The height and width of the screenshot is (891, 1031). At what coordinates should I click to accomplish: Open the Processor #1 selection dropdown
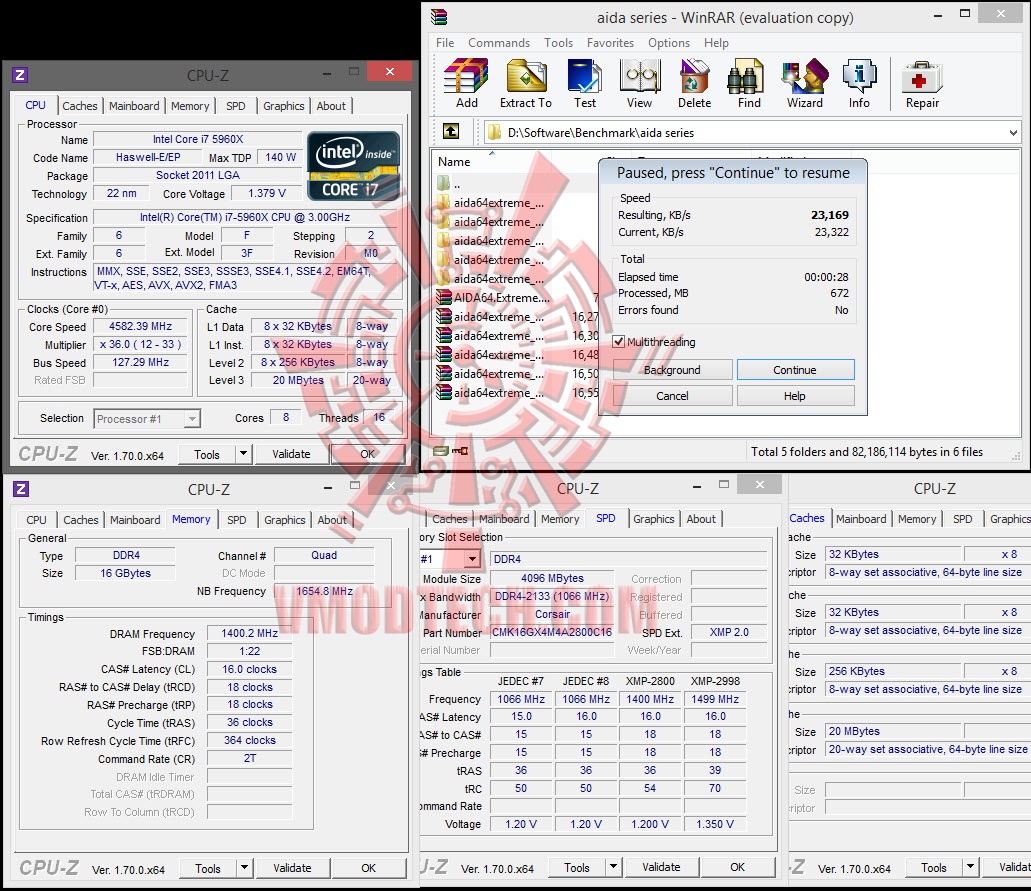click(192, 419)
